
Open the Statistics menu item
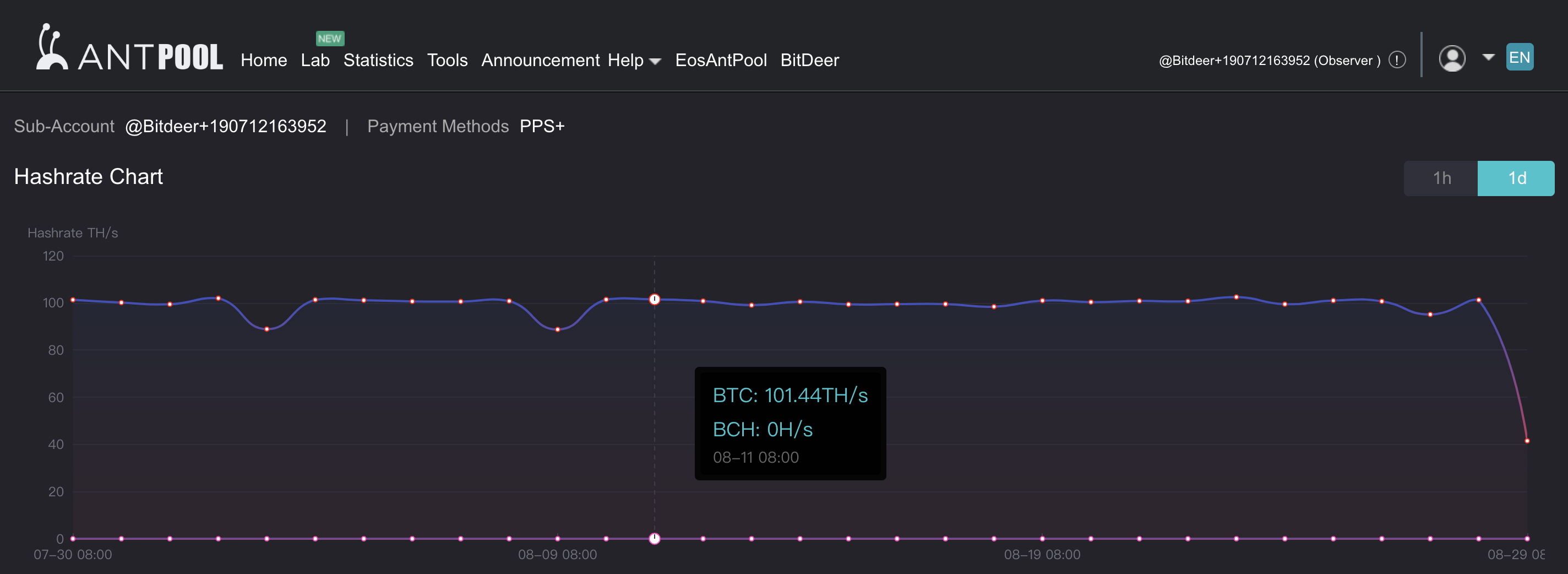pyautogui.click(x=378, y=61)
